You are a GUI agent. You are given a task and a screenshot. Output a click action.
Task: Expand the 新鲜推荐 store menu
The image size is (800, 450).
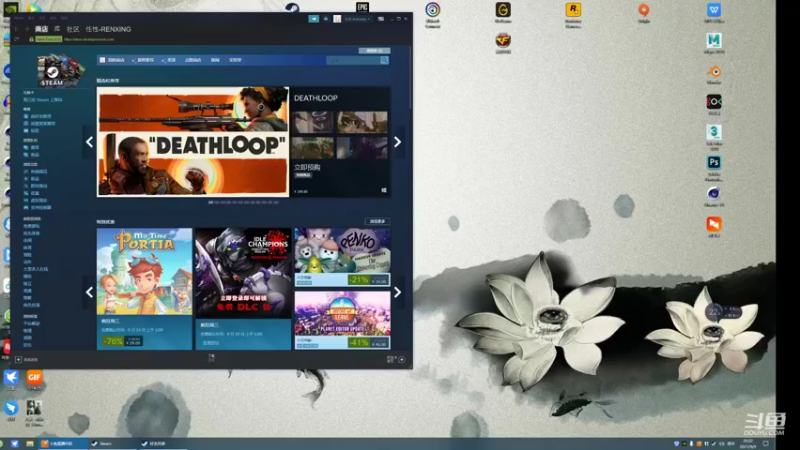[145, 60]
